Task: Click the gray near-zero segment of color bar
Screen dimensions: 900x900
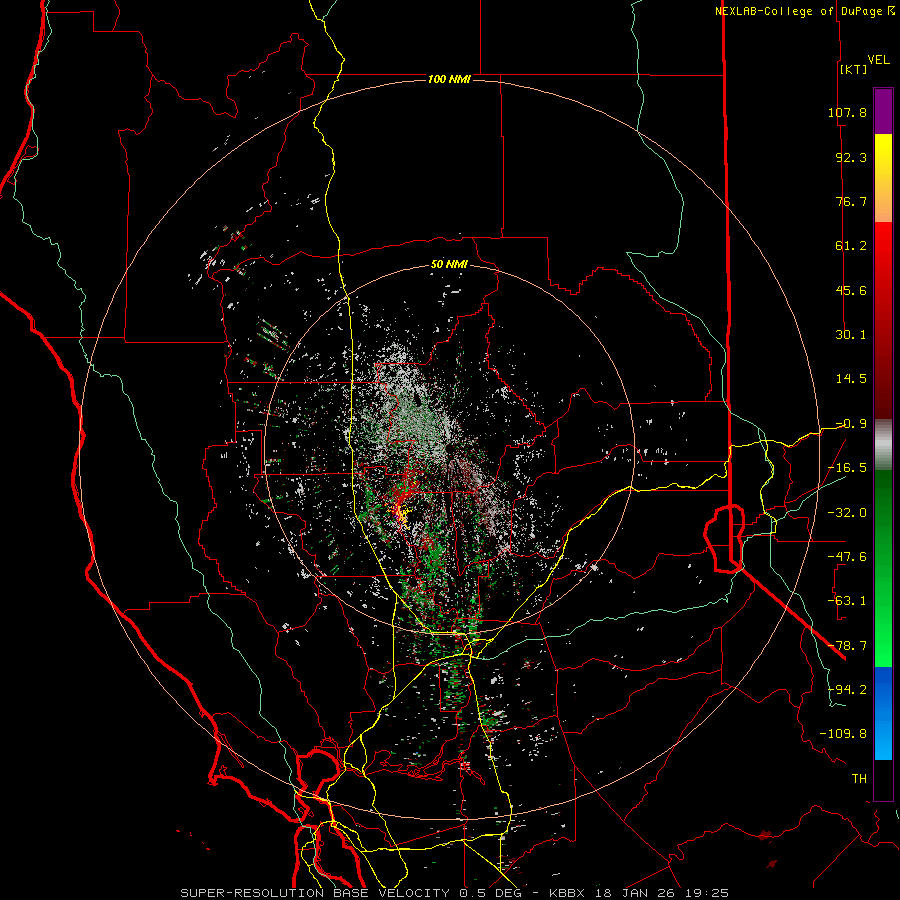Action: point(883,445)
